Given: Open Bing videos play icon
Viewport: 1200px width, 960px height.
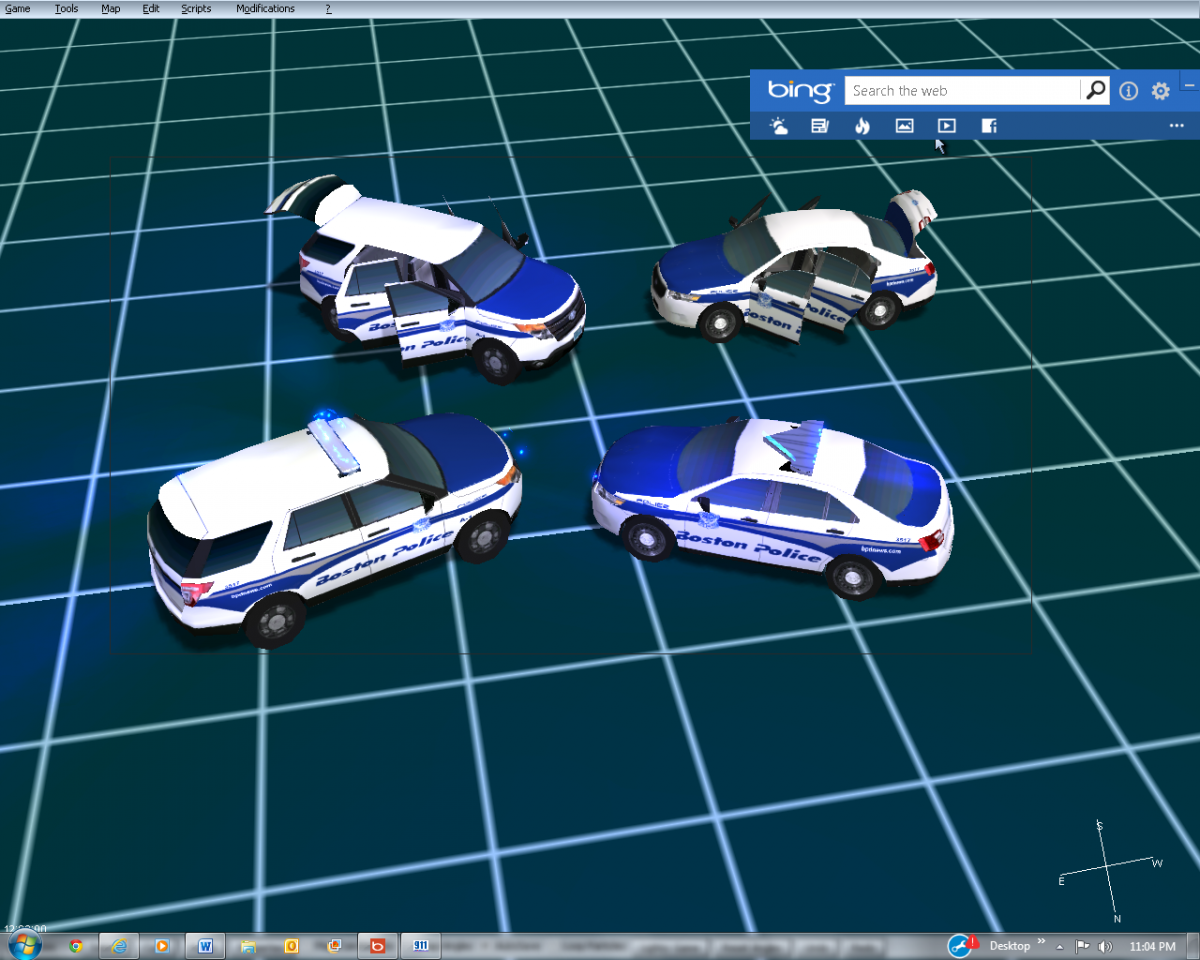Looking at the screenshot, I should [x=946, y=126].
